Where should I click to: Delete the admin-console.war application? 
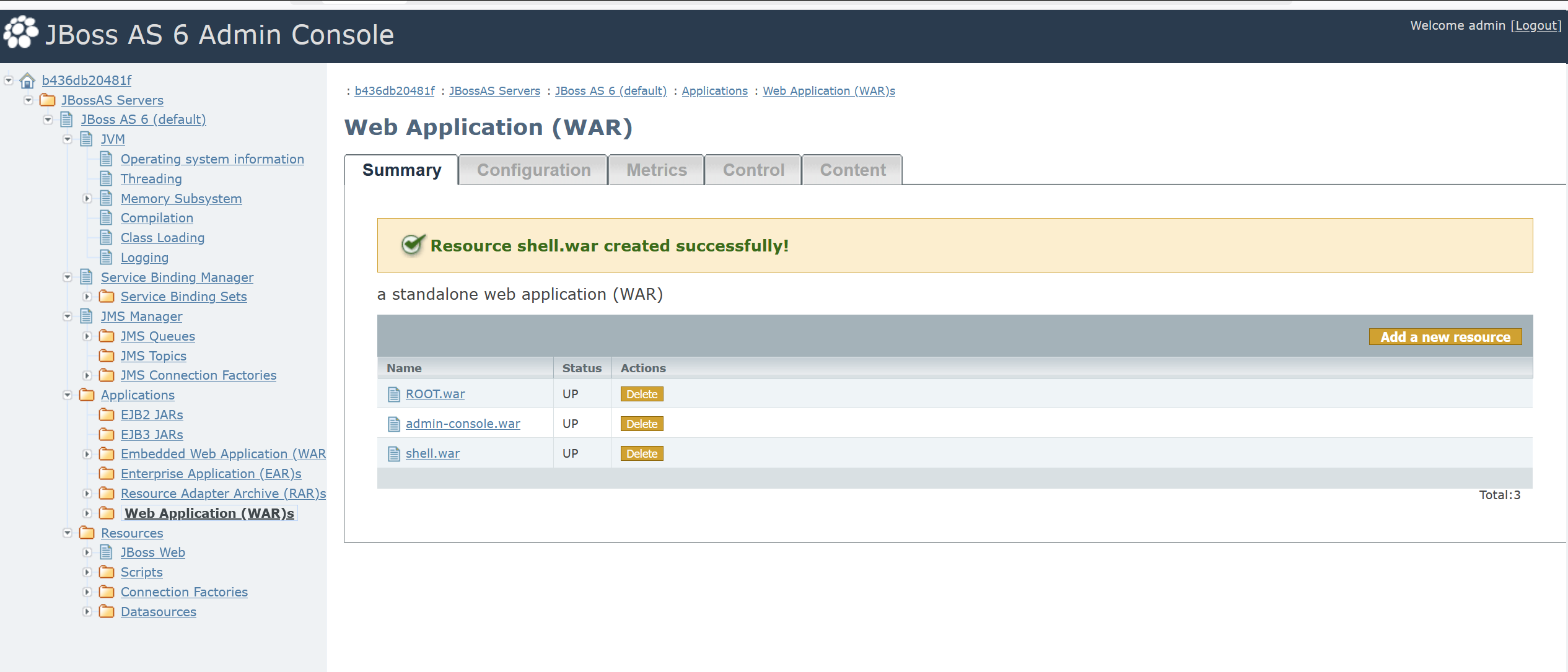click(642, 424)
